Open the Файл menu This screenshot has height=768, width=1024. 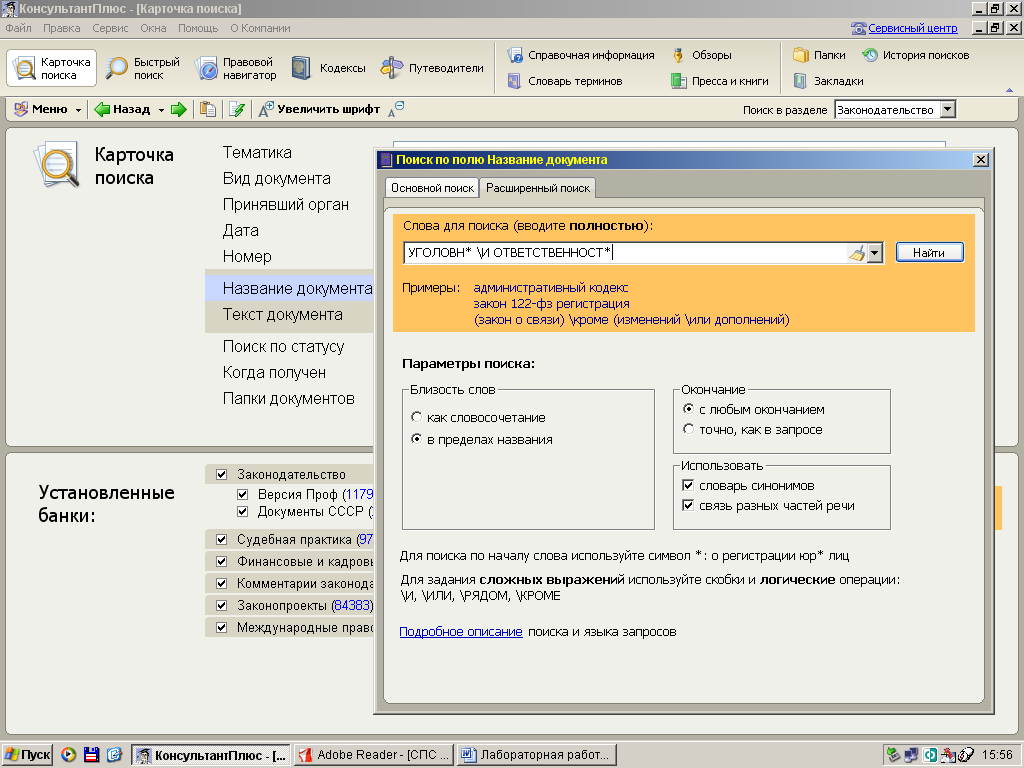[x=18, y=28]
